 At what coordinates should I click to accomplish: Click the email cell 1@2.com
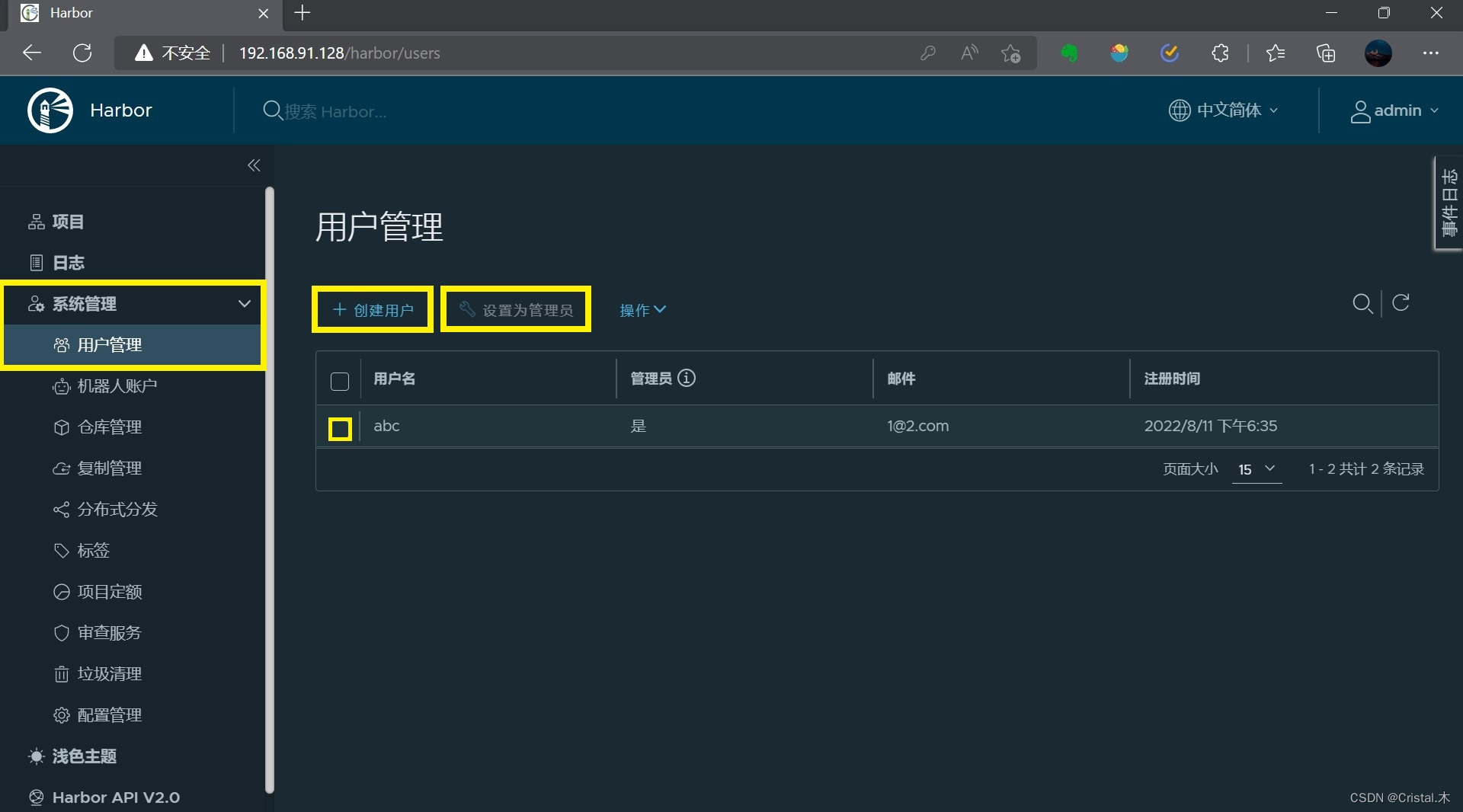(x=918, y=426)
